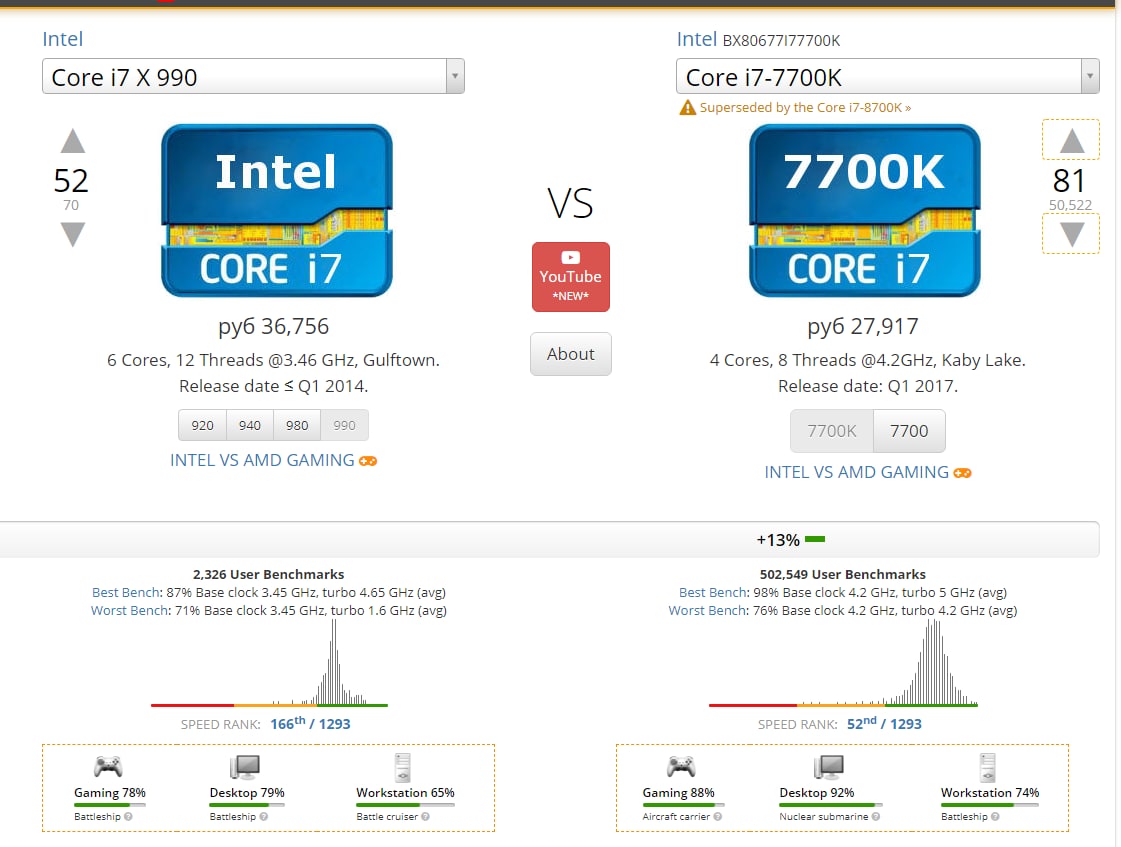Screen dimensions: 1121x847
Task: Open the left Best Bench link at 87%
Action: click(x=126, y=593)
